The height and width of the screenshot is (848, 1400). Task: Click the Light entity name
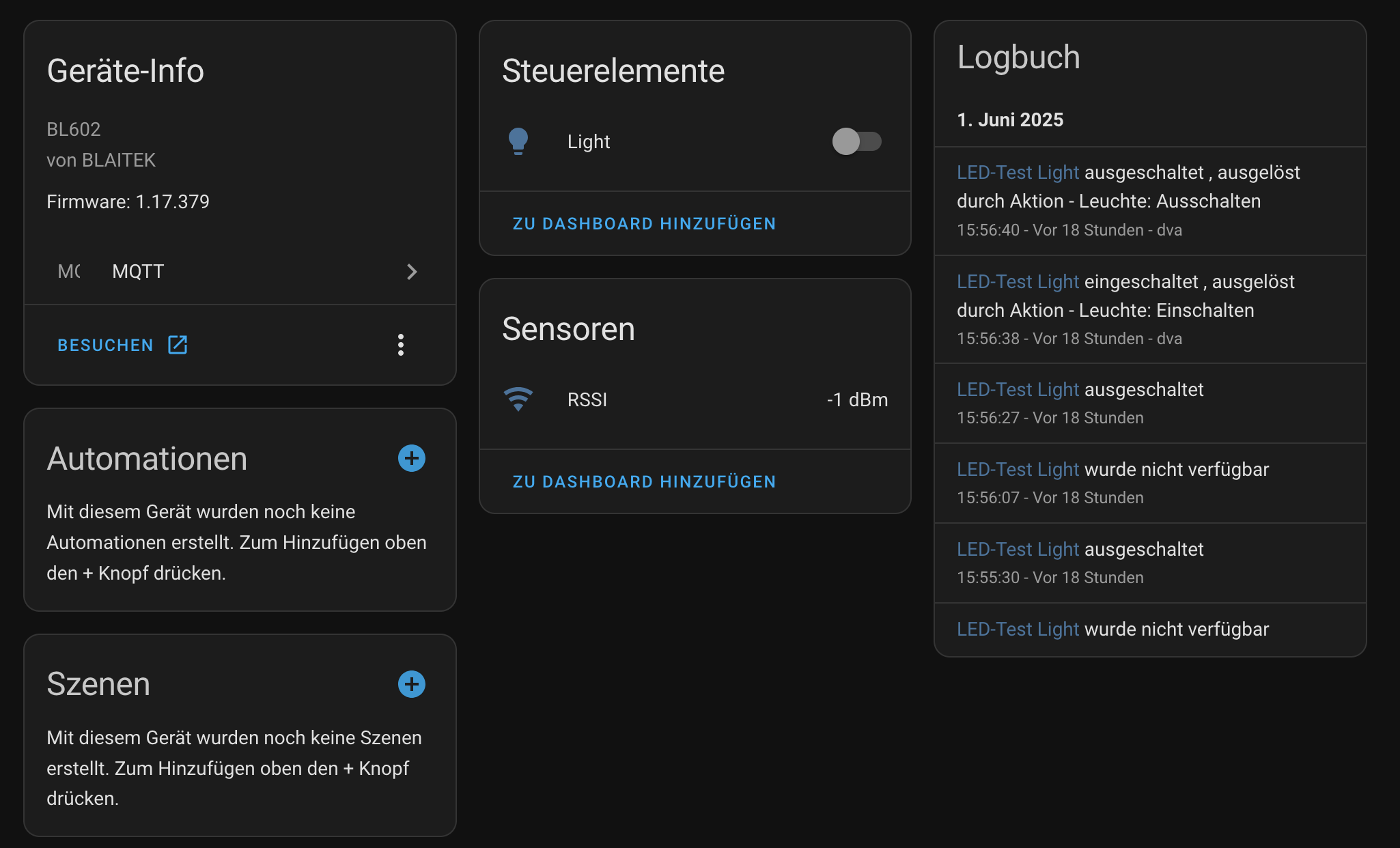[x=589, y=141]
